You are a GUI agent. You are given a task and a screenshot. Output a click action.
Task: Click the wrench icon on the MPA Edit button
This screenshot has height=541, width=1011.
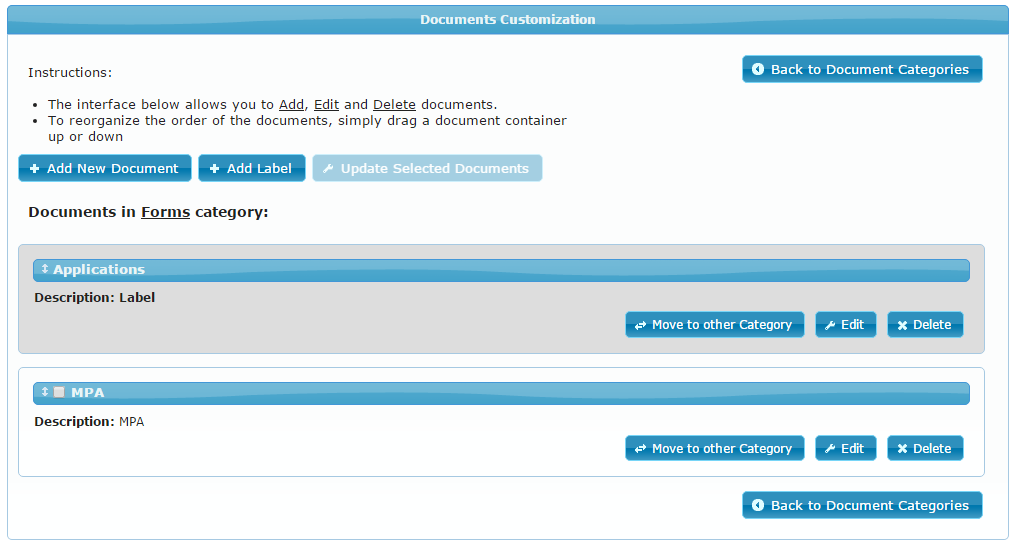pos(830,449)
